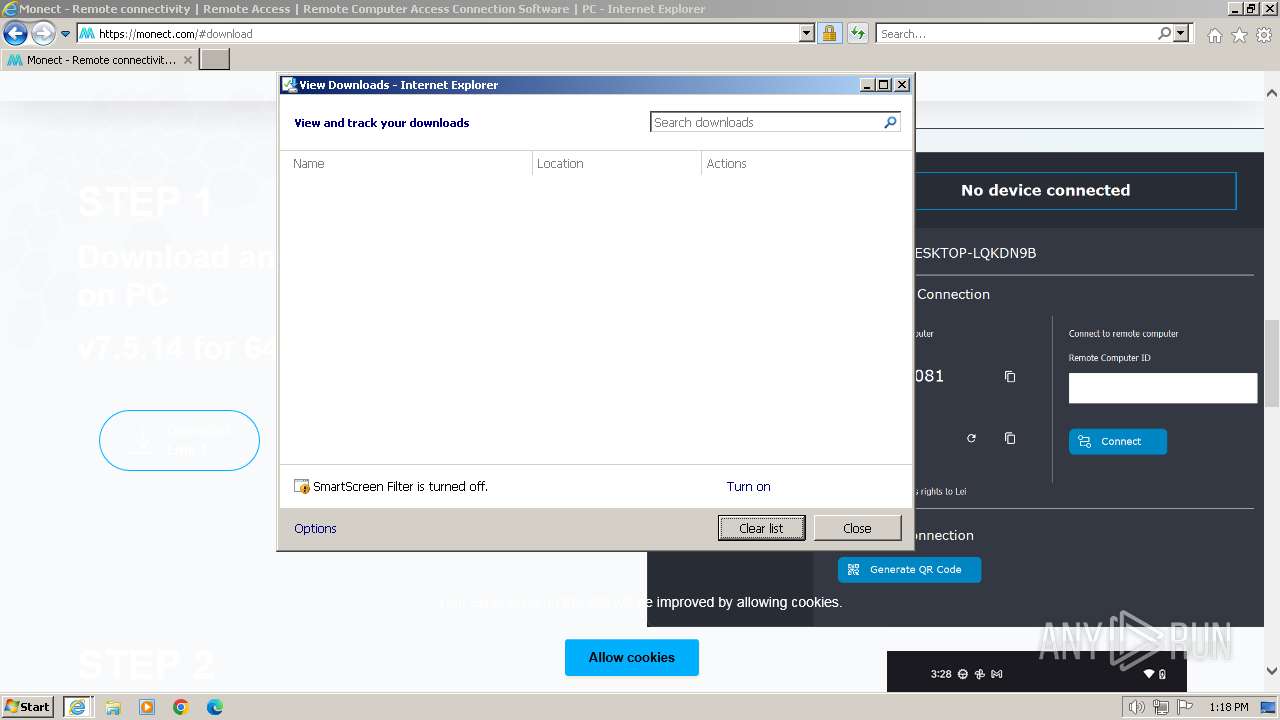Close the Monect tab
The image size is (1280, 720).
188,60
